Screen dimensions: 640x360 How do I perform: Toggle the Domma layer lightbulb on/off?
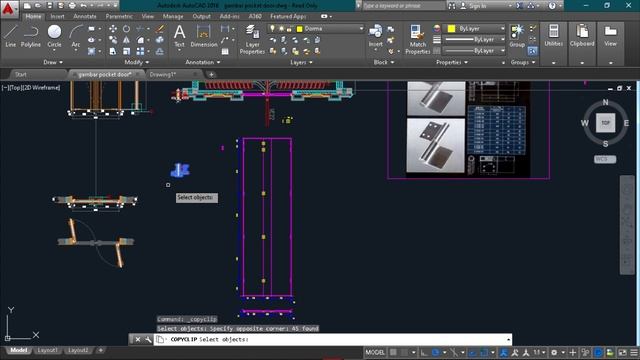pos(272,29)
